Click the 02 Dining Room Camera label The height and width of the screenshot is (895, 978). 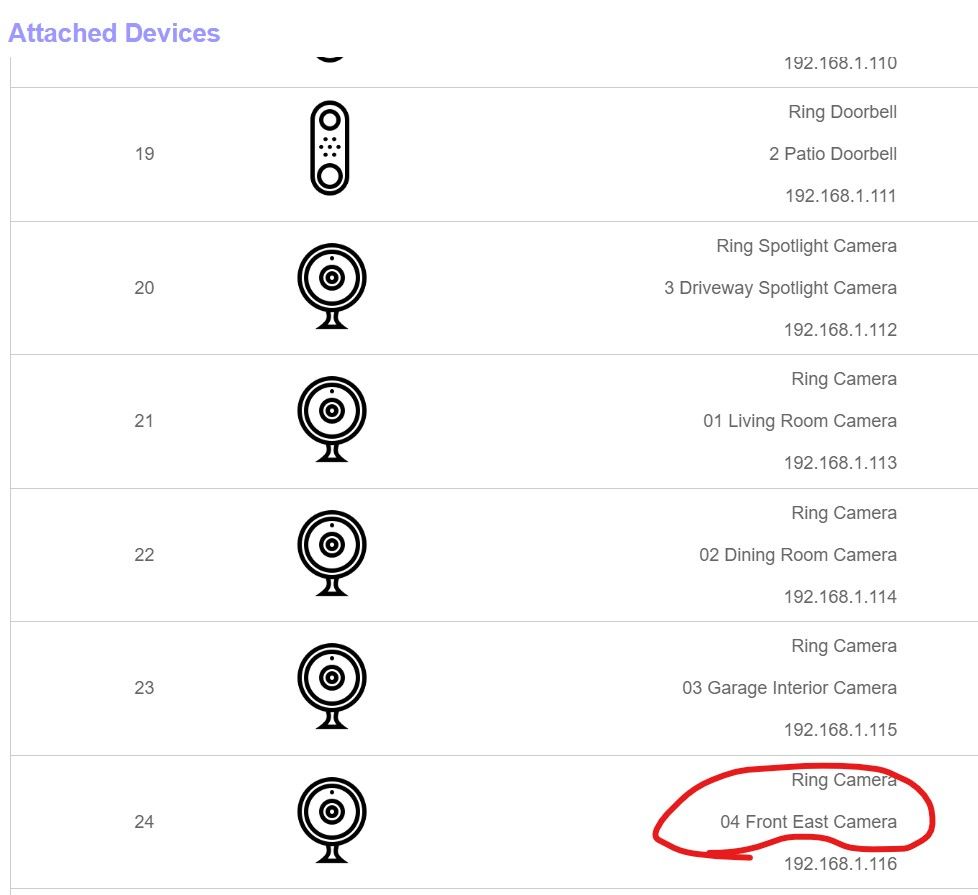pos(797,555)
